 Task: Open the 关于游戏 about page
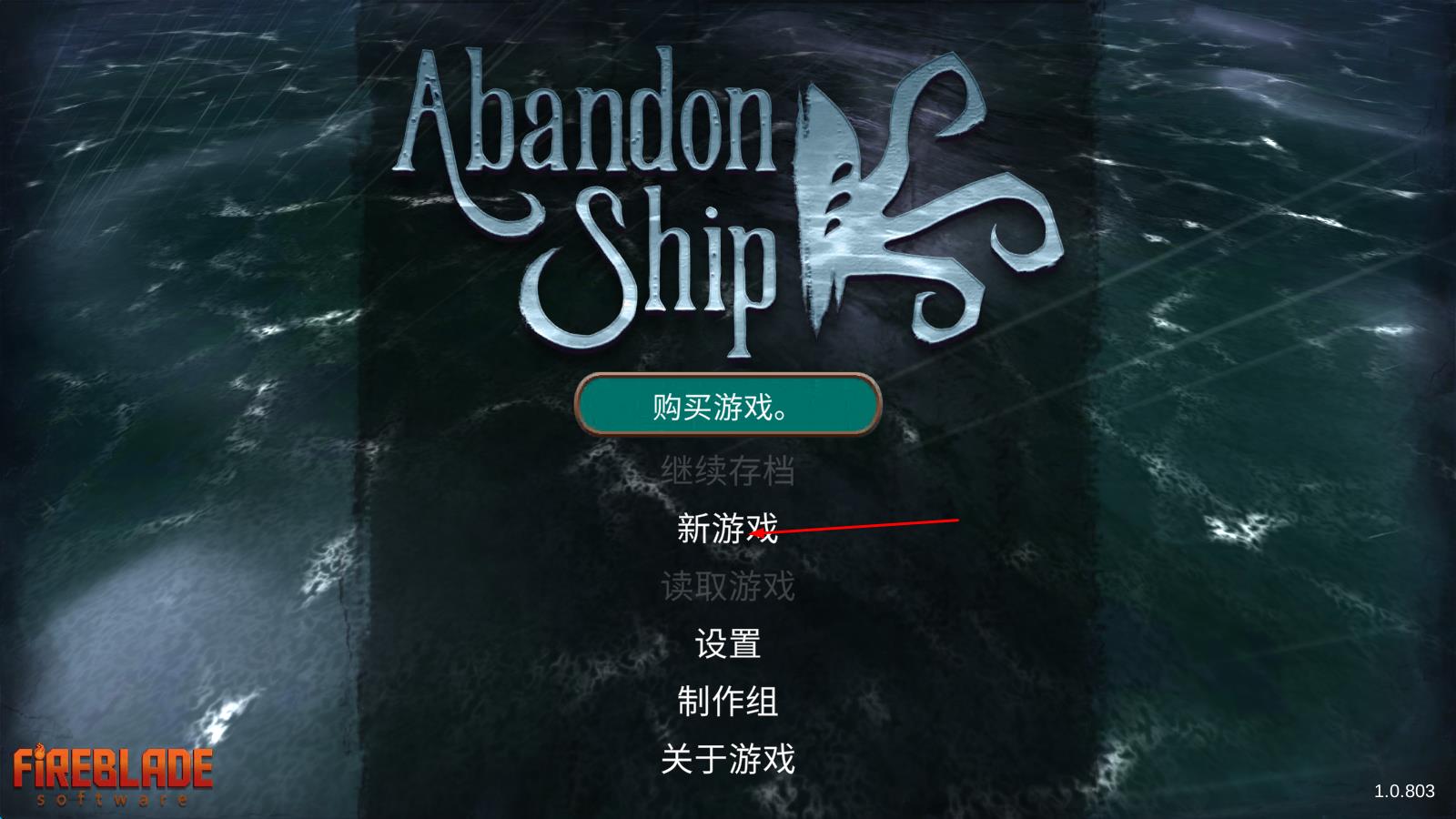pos(727,758)
